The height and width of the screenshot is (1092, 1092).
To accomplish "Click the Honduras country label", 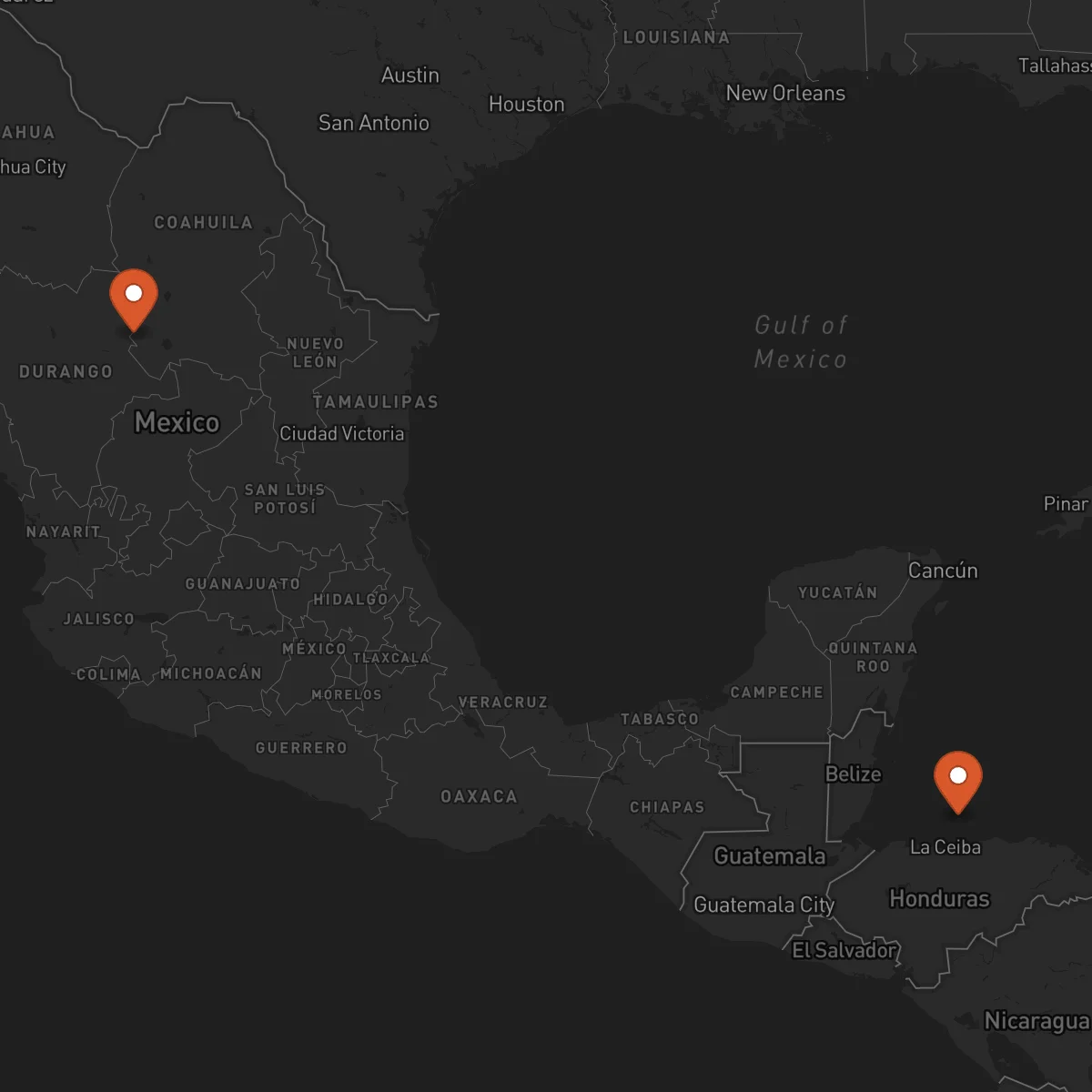I will coord(939,899).
